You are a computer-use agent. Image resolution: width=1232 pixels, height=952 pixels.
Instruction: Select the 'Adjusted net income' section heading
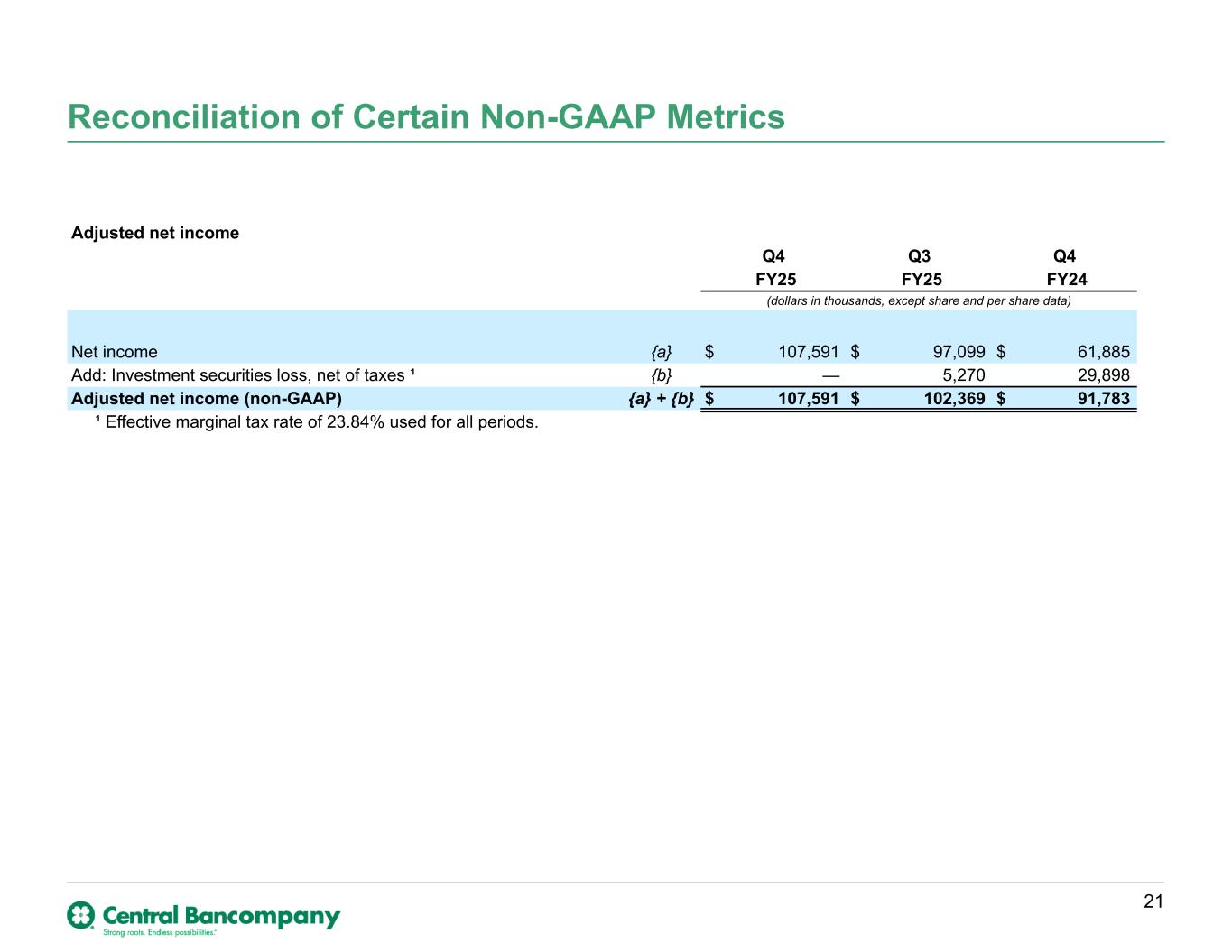pyautogui.click(x=155, y=233)
